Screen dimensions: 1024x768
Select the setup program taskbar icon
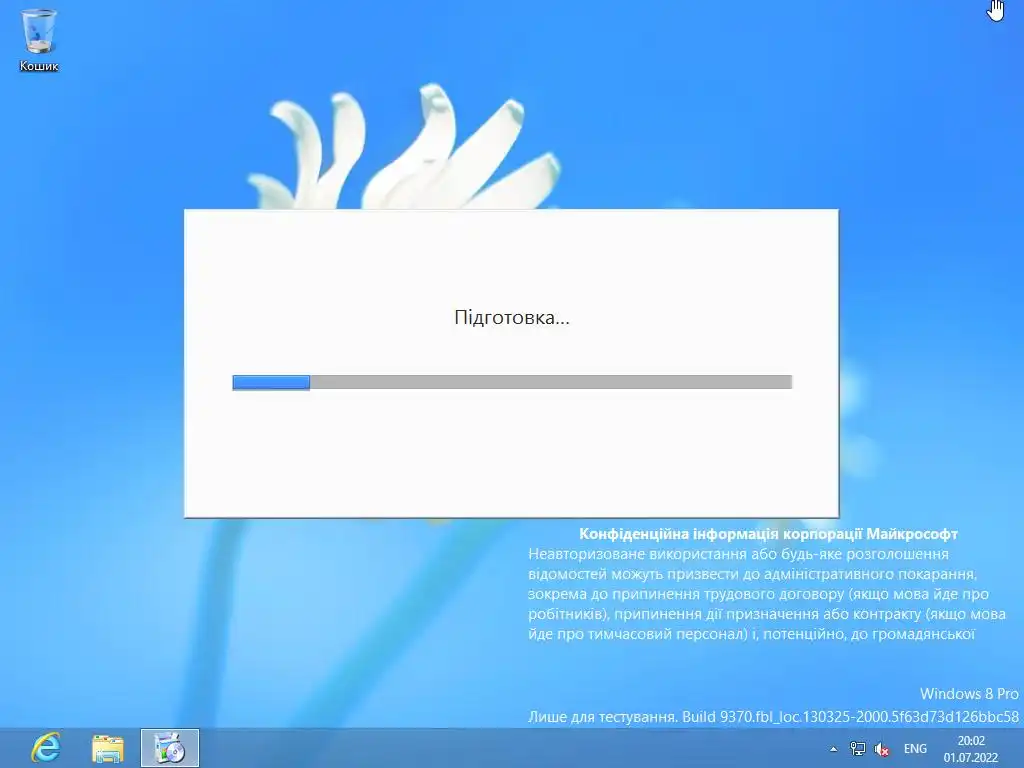[x=170, y=748]
